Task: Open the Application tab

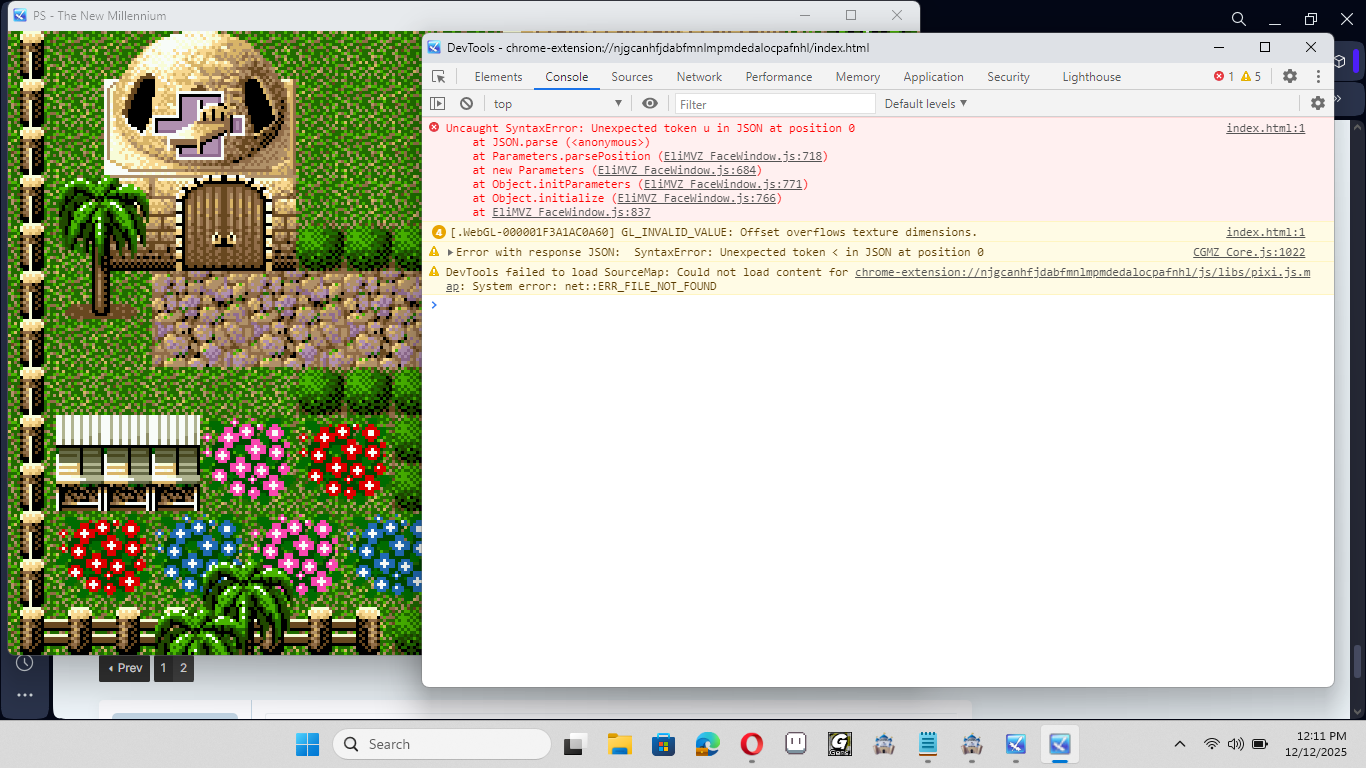Action: click(933, 77)
